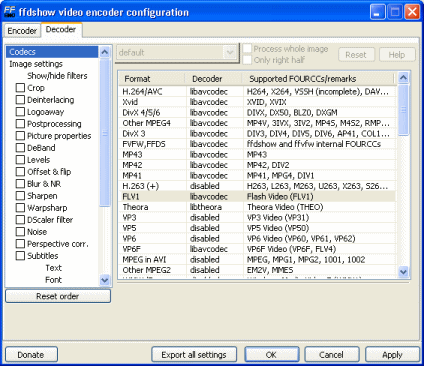Open Theora's libtheora decoder cell
Image resolution: width=424 pixels, height=366 pixels.
click(x=215, y=207)
